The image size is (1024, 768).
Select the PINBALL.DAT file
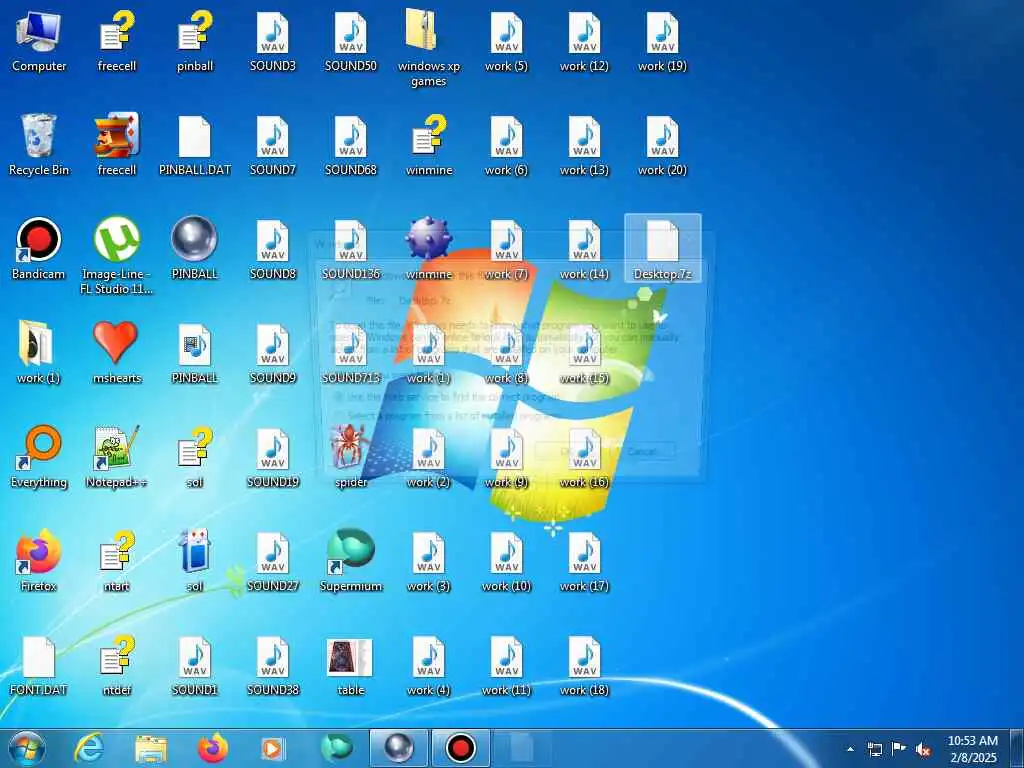tap(195, 145)
